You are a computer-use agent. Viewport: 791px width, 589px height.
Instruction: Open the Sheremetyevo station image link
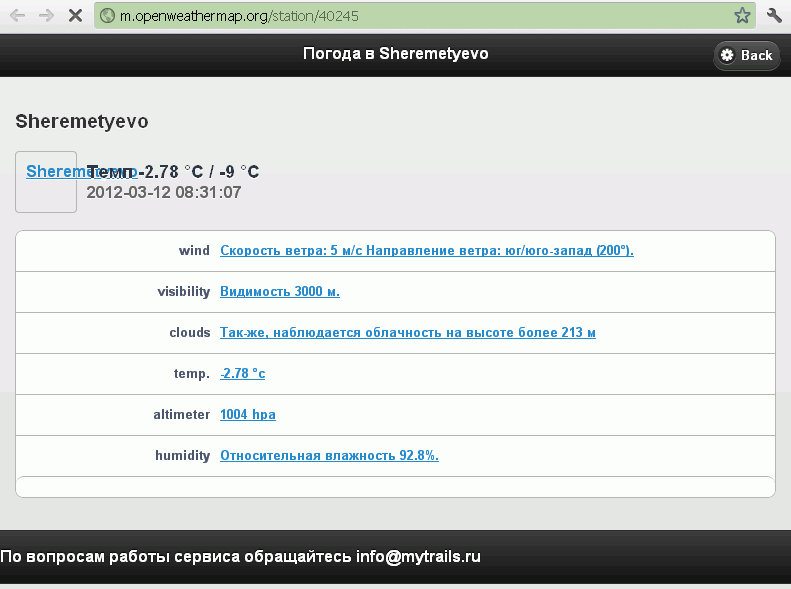click(x=47, y=181)
